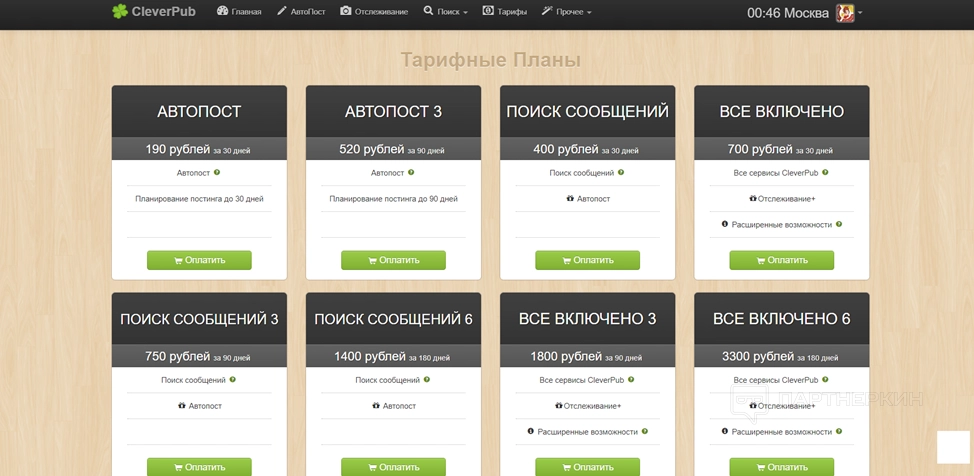974x476 pixels.
Task: Click help icon beside Автопост in АВТОПОСТ 3 card
Action: coord(411,172)
